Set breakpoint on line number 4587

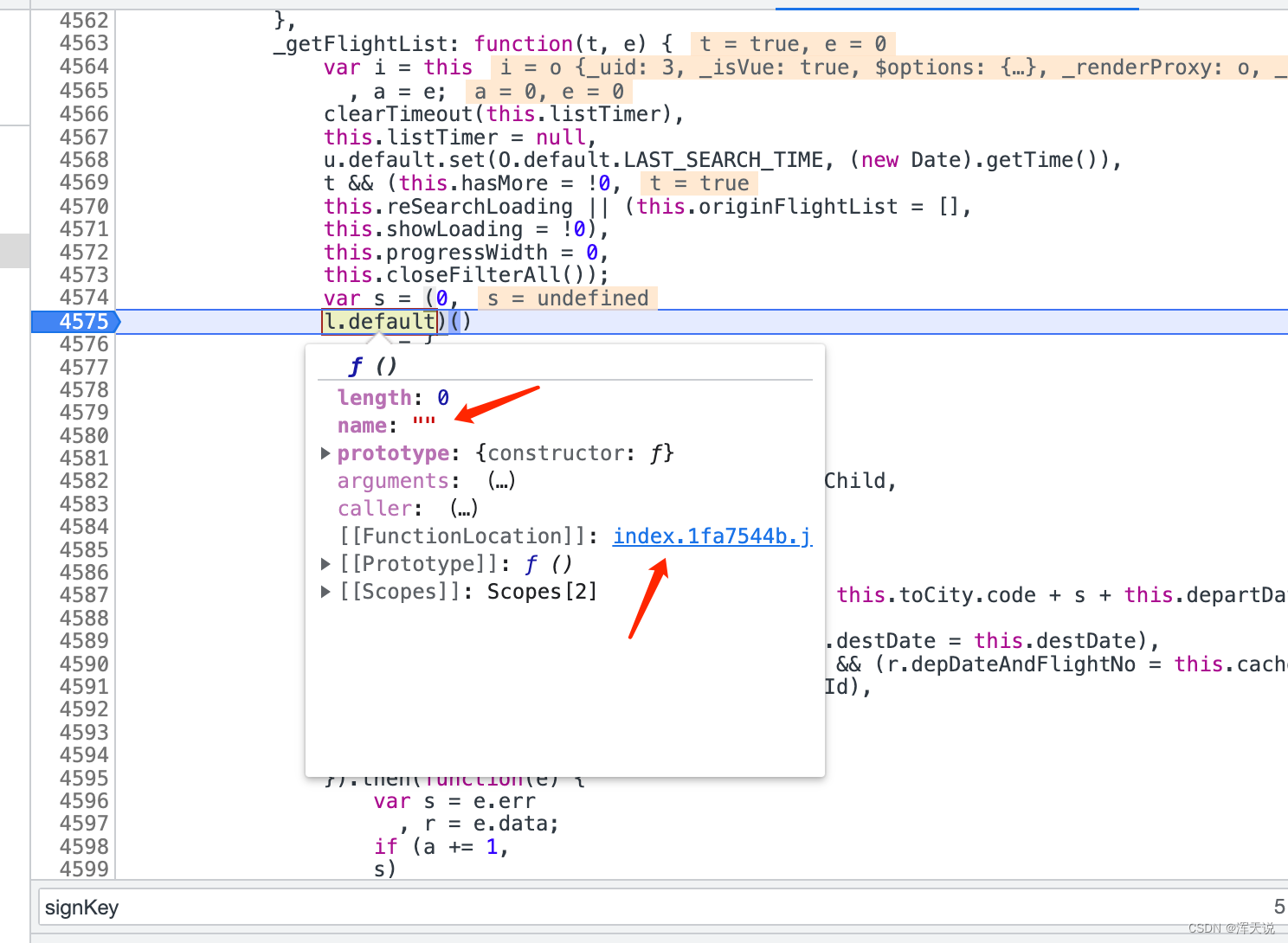(x=84, y=595)
